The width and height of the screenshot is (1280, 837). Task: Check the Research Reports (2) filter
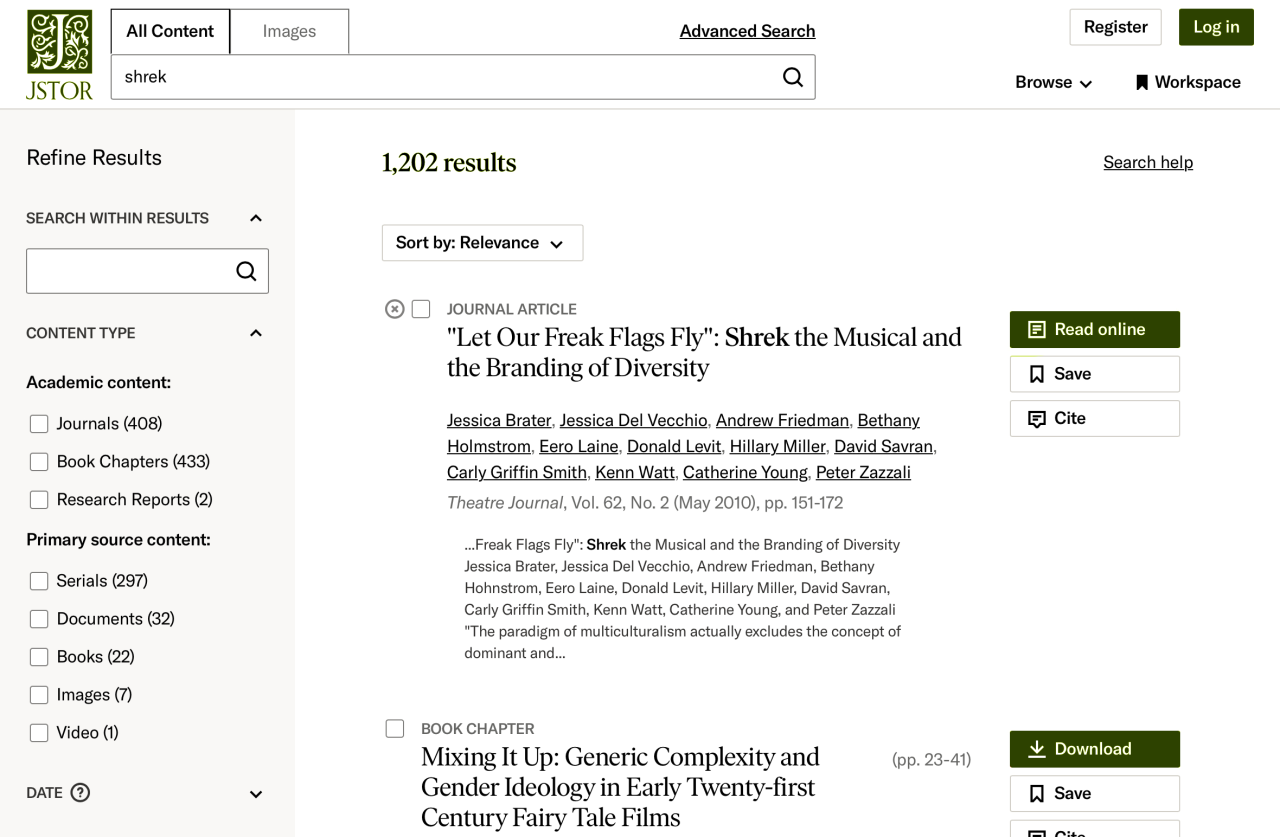pos(39,500)
